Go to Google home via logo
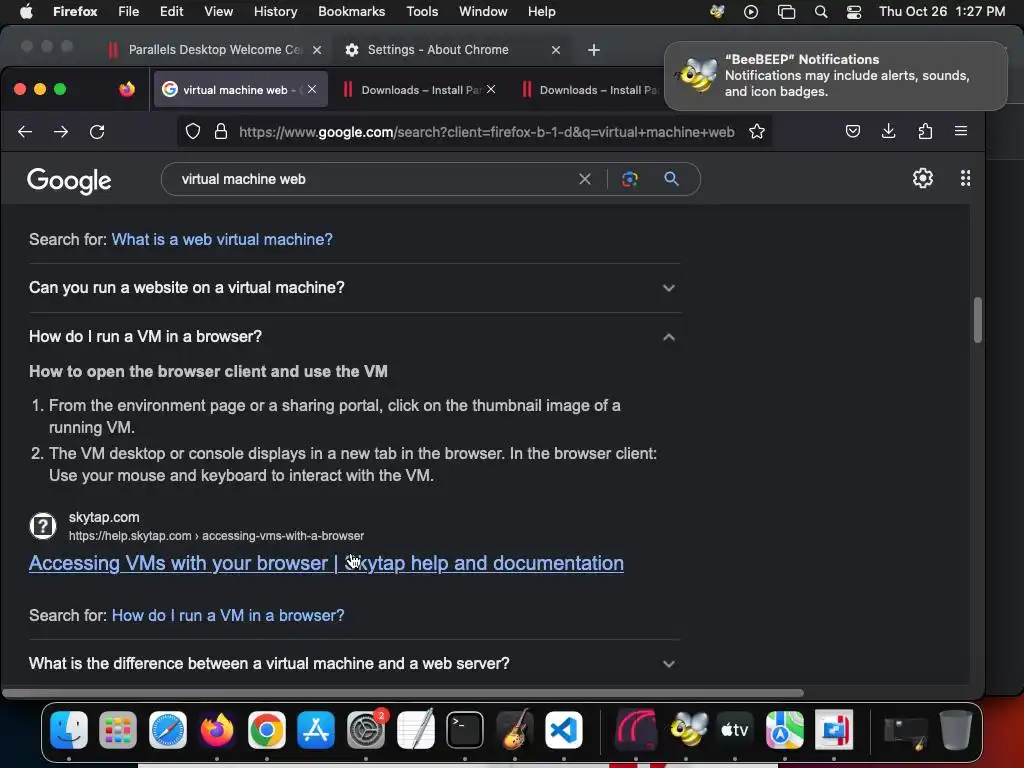Screen dimensions: 1024x768 pyautogui.click(x=69, y=181)
